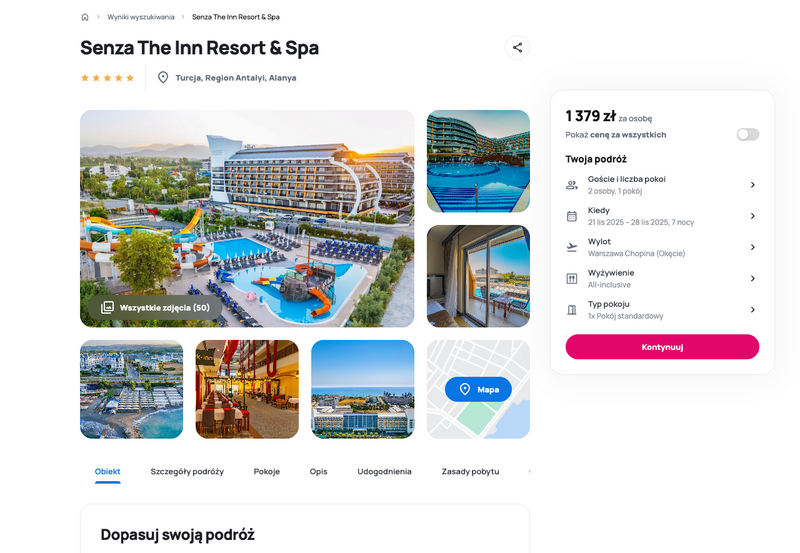Switch to Szczegóły podróży tab
This screenshot has height=553, width=800.
(x=187, y=471)
